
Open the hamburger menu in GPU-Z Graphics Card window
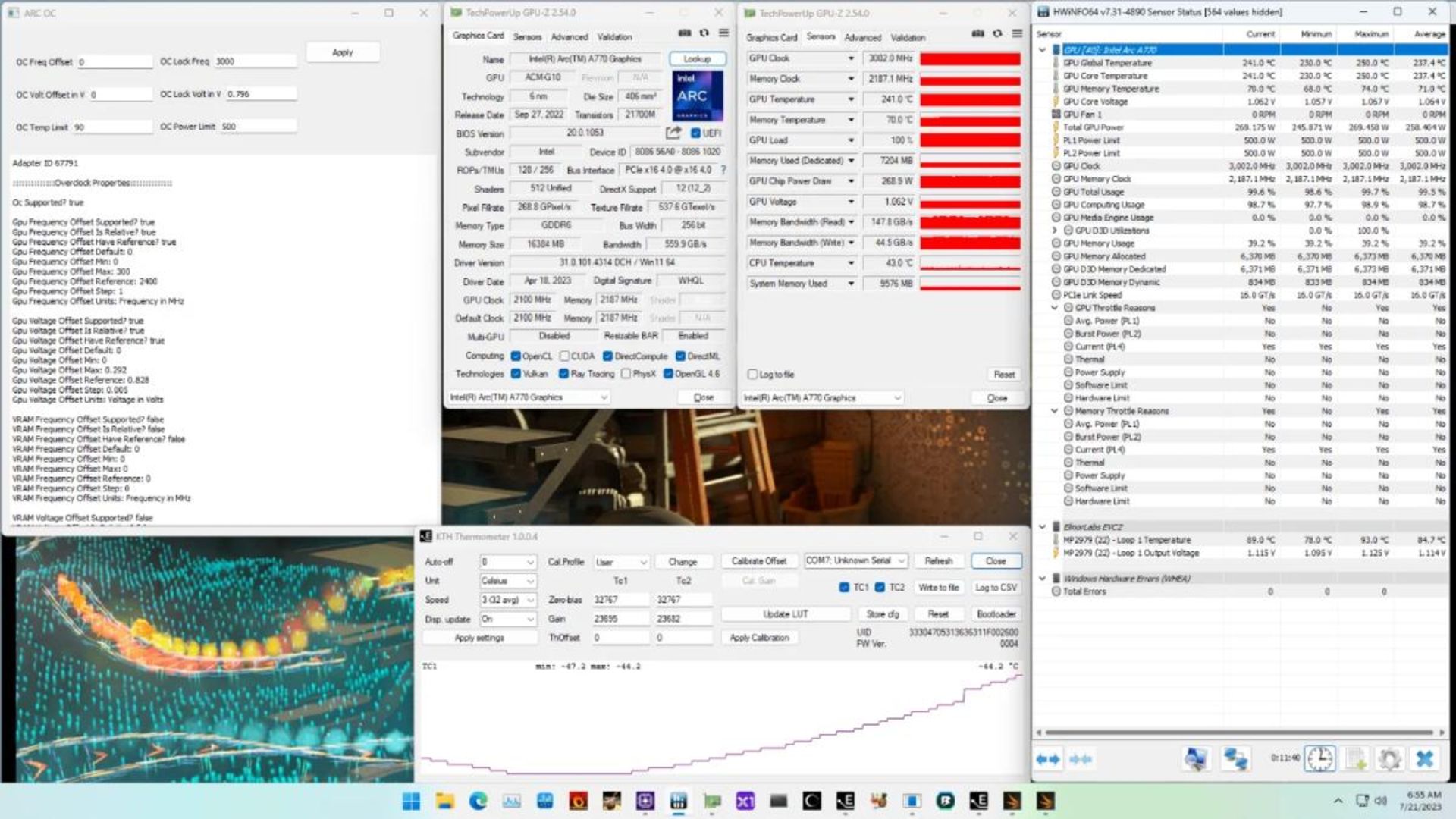click(723, 33)
